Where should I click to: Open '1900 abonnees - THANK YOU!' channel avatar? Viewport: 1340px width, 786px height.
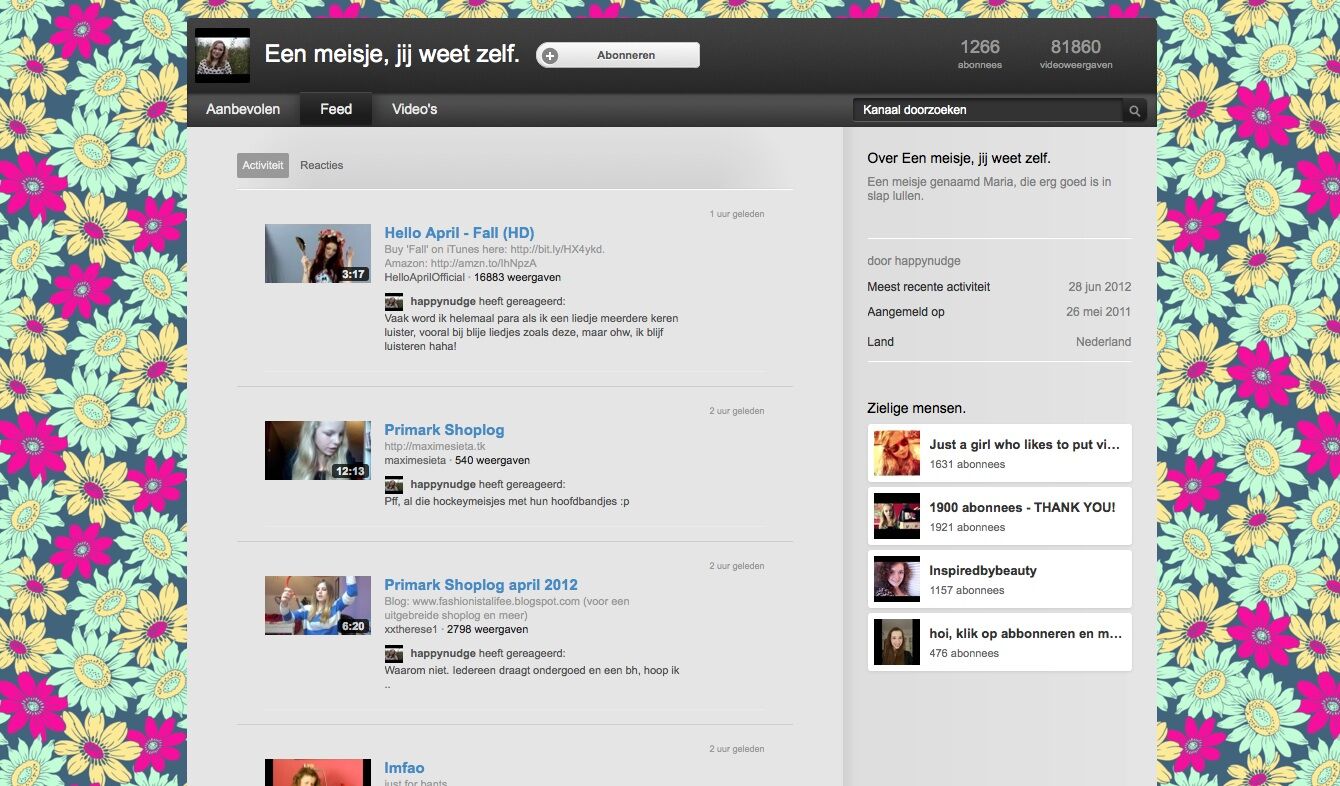point(896,516)
